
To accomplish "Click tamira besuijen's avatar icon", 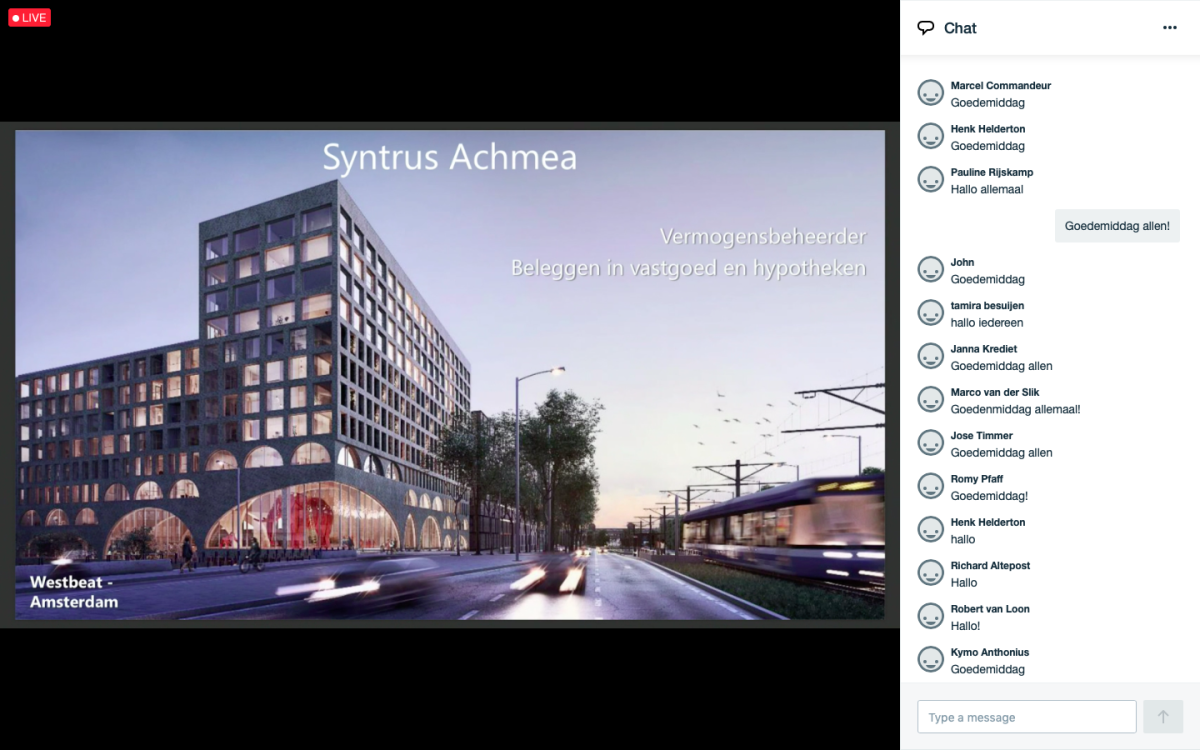I will coord(931,313).
